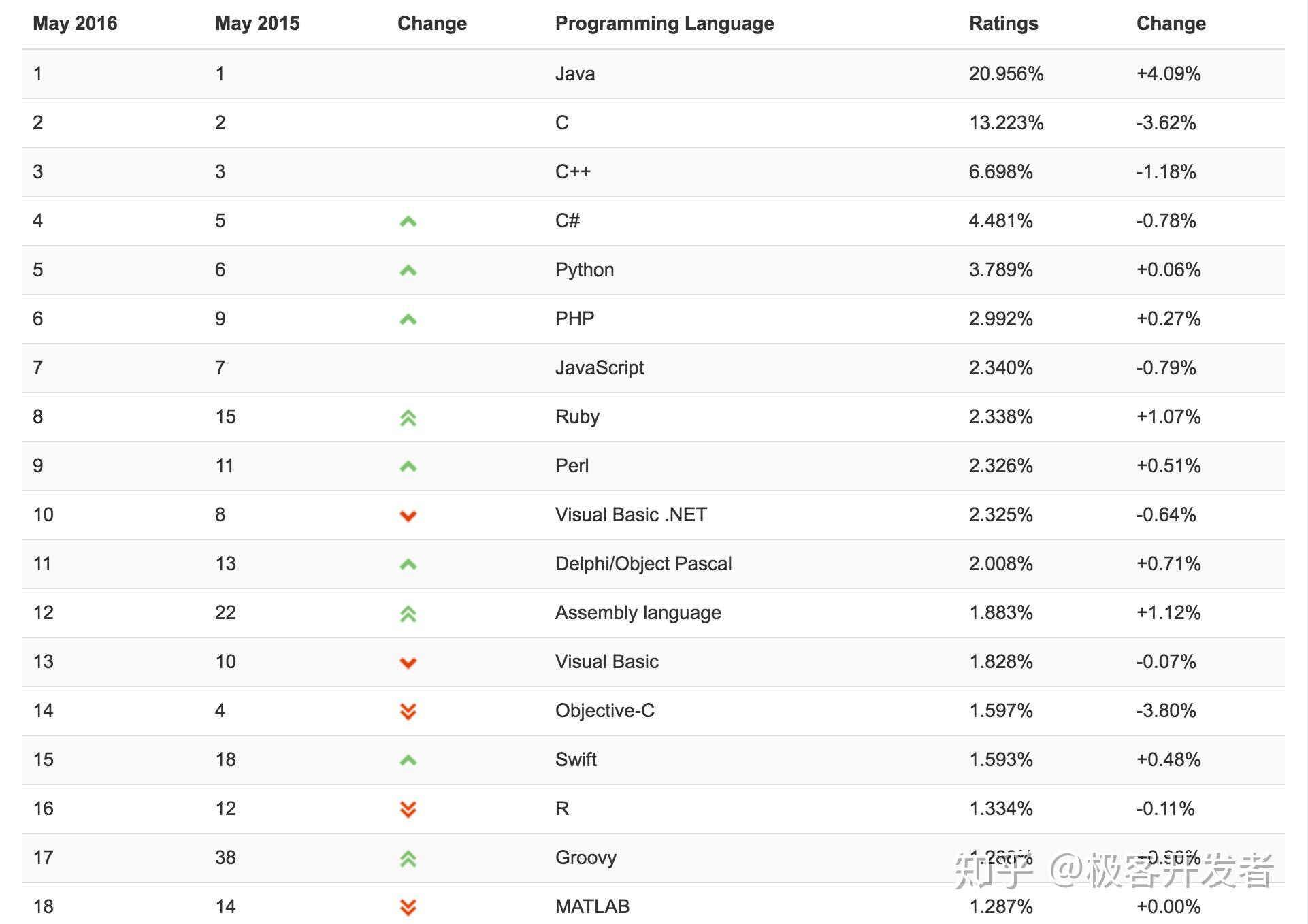Viewport: 1308px width, 924px height.
Task: Click the JavaScript language name
Action: [x=600, y=367]
